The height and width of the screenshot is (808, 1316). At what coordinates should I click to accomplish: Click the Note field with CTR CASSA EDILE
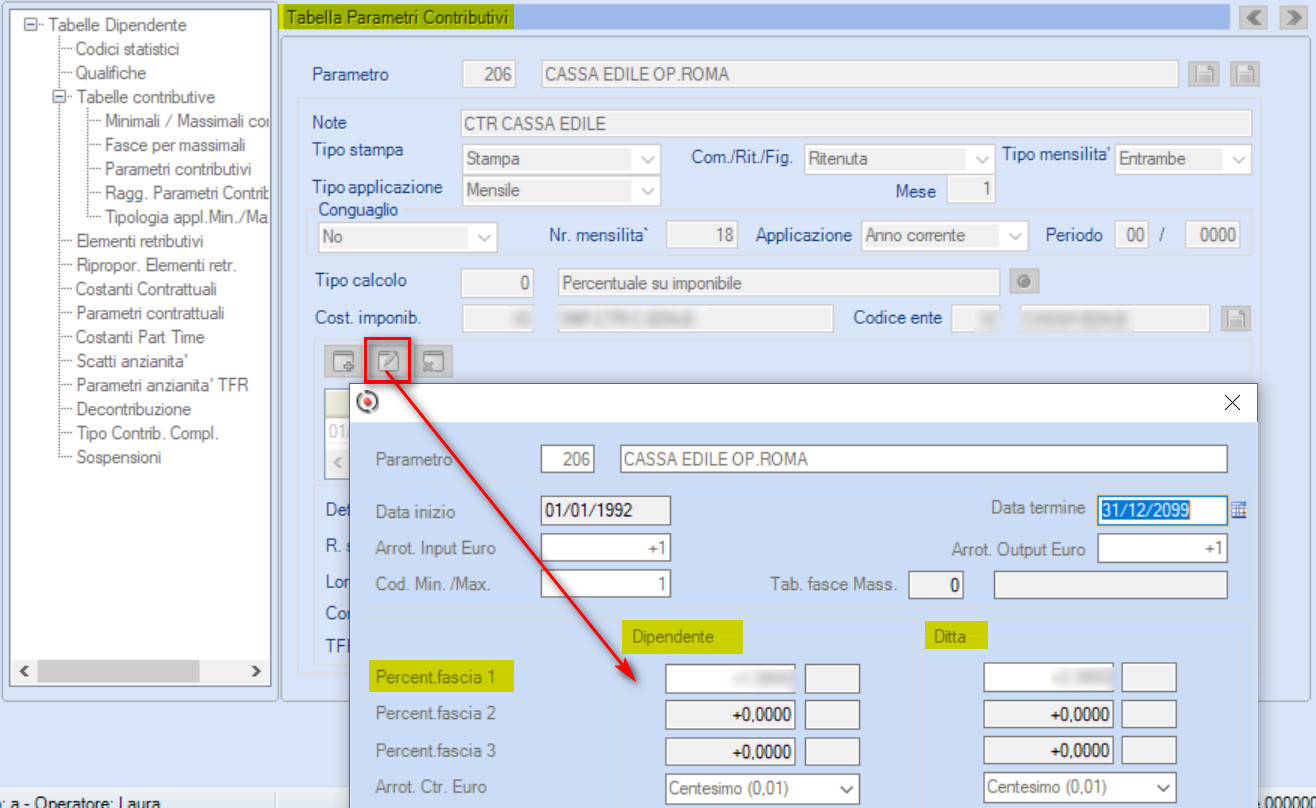tap(856, 123)
